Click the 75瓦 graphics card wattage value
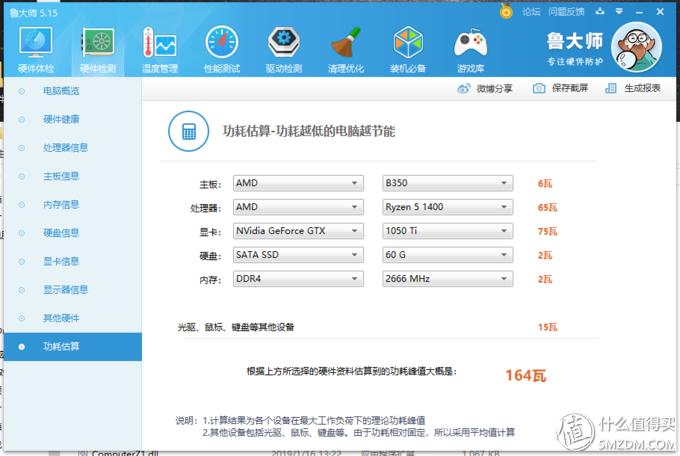 point(547,231)
